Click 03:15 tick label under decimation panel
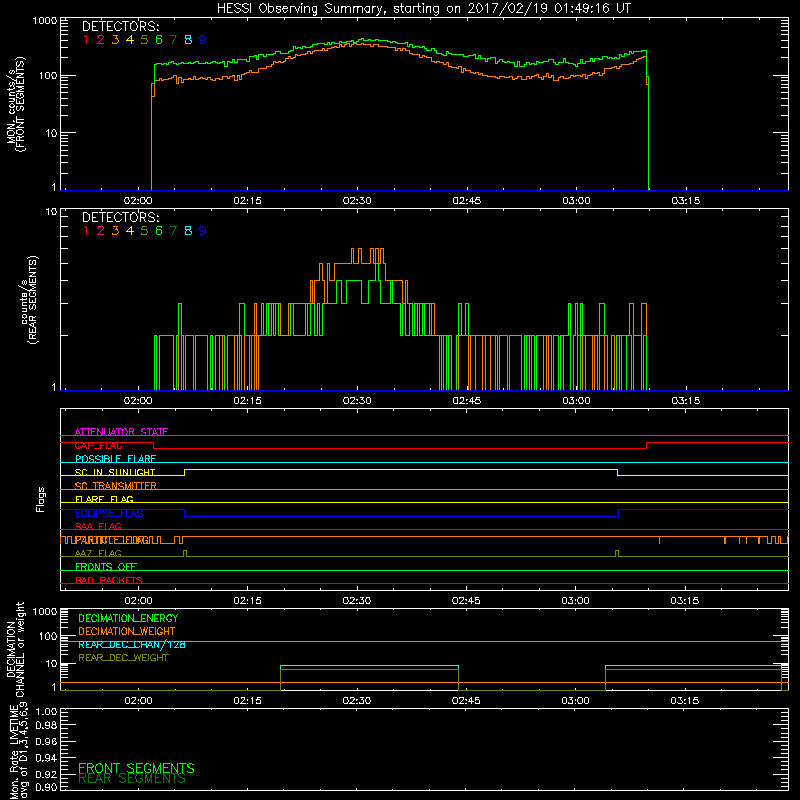The image size is (800, 800). pyautogui.click(x=685, y=701)
